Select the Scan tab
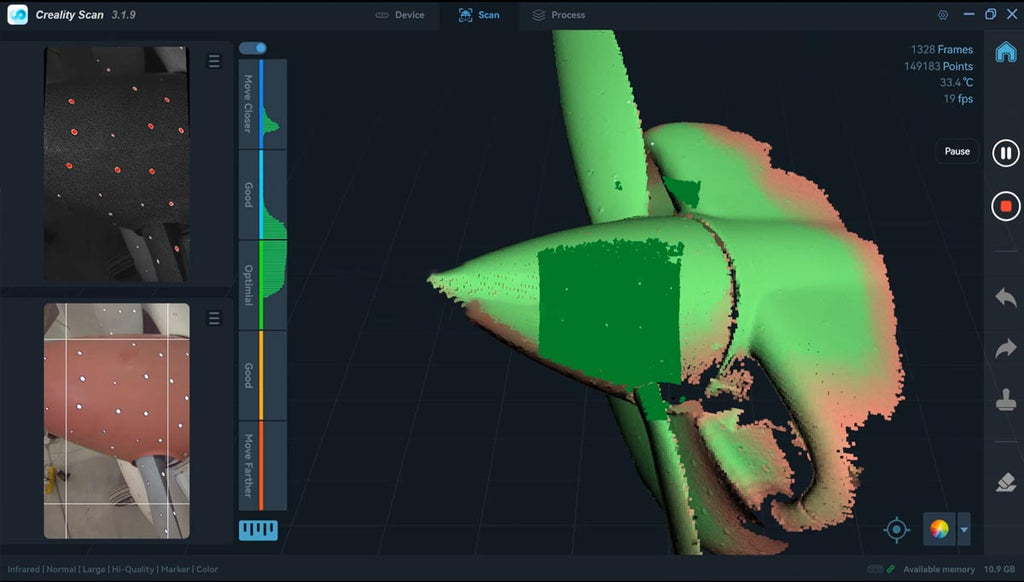This screenshot has width=1024, height=582. point(479,15)
